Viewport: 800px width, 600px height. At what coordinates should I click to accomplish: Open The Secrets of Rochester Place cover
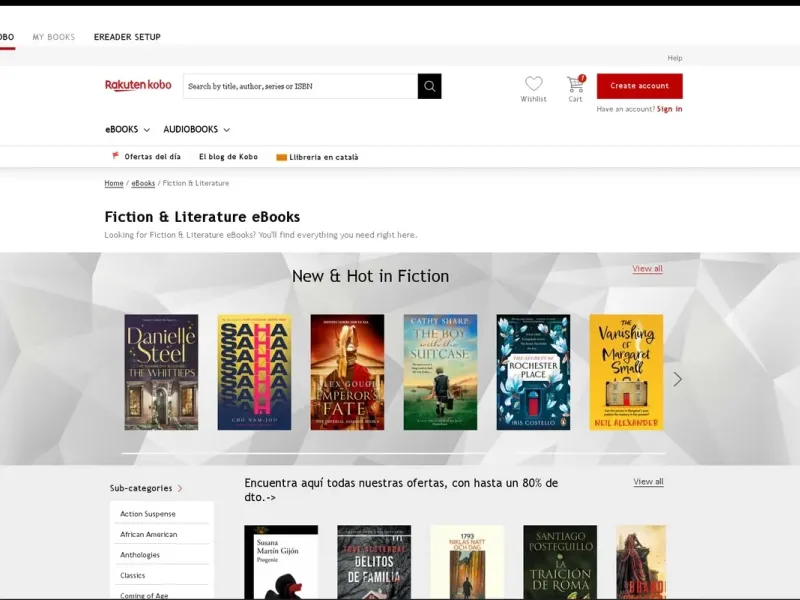(533, 372)
